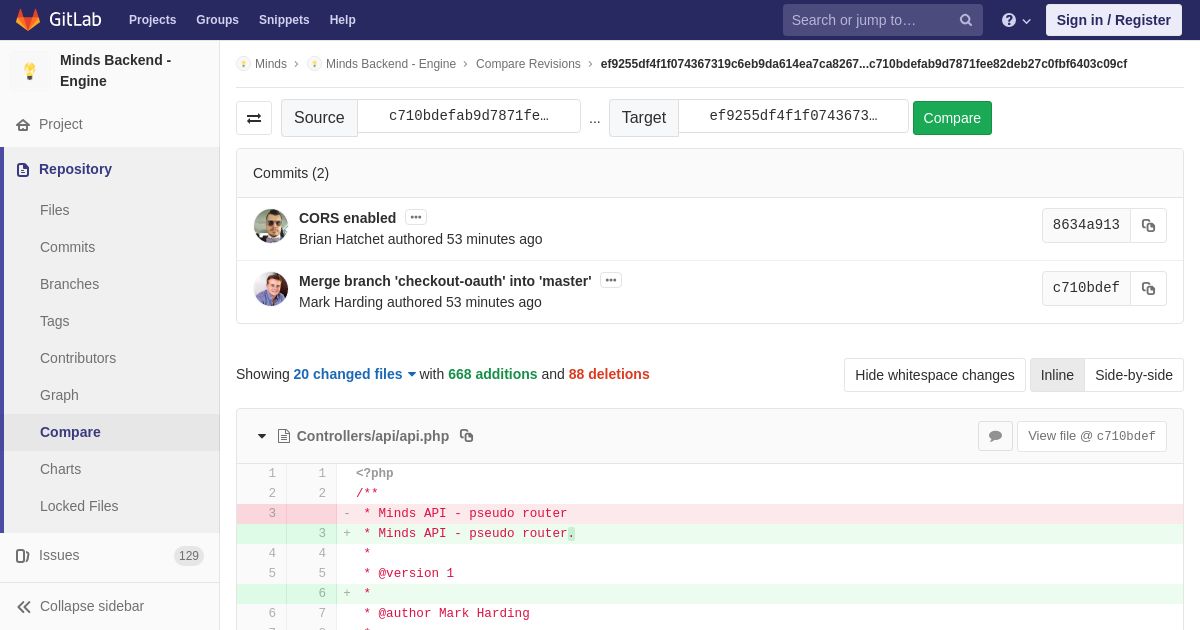1200x630 pixels.
Task: Copy commit SHA c710bdef
Action: (x=1148, y=289)
